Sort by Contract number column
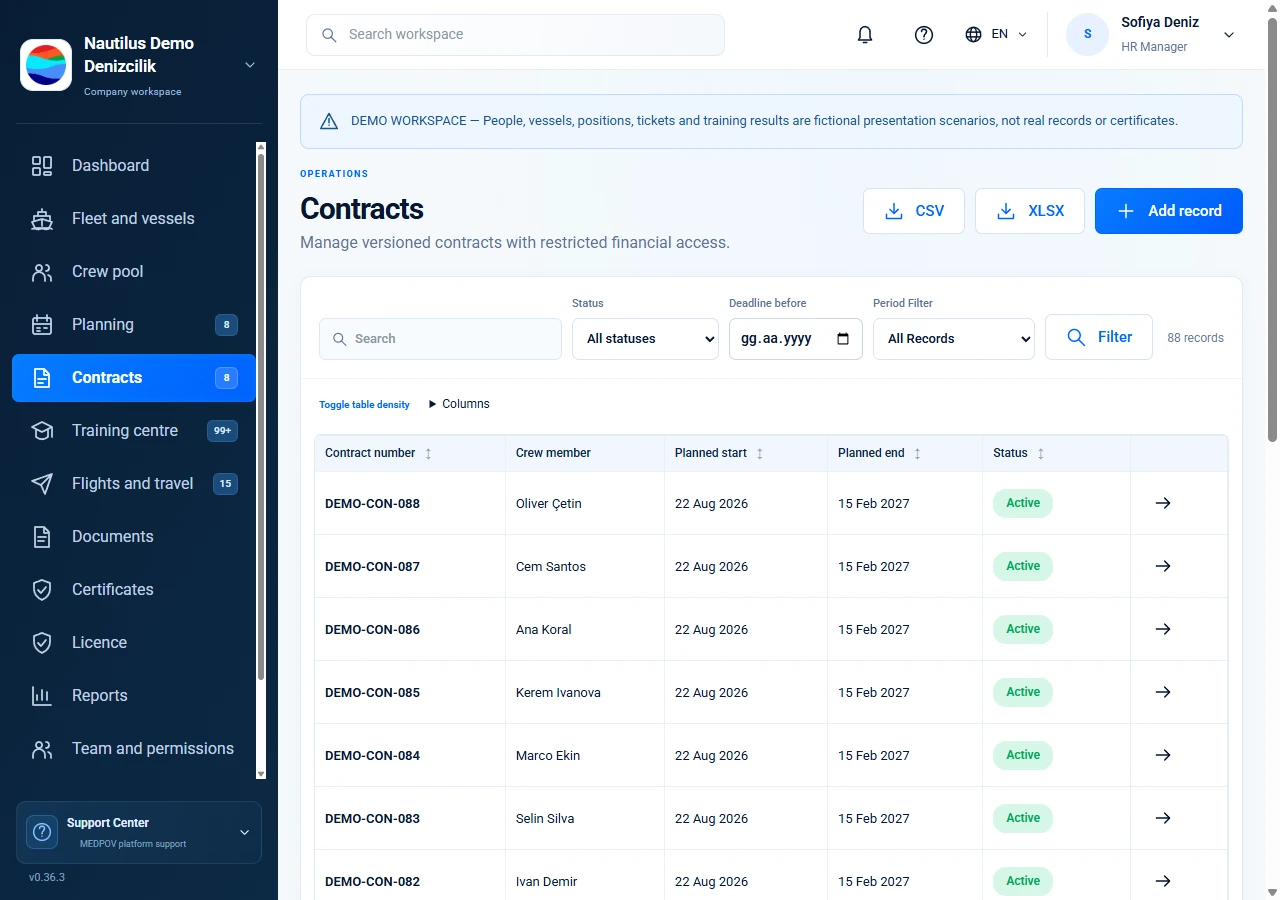Viewport: 1280px width, 900px height. [379, 453]
